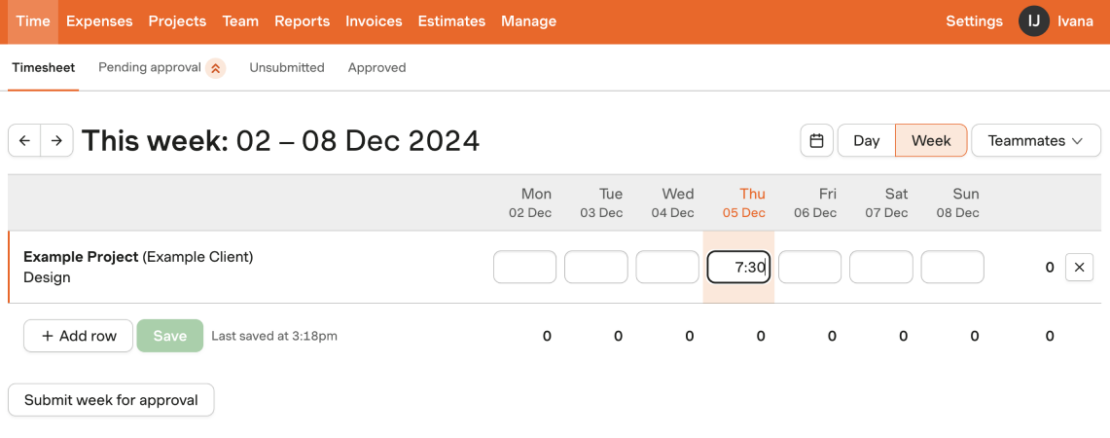Open Settings in the top bar
The height and width of the screenshot is (438, 1110).
974,21
